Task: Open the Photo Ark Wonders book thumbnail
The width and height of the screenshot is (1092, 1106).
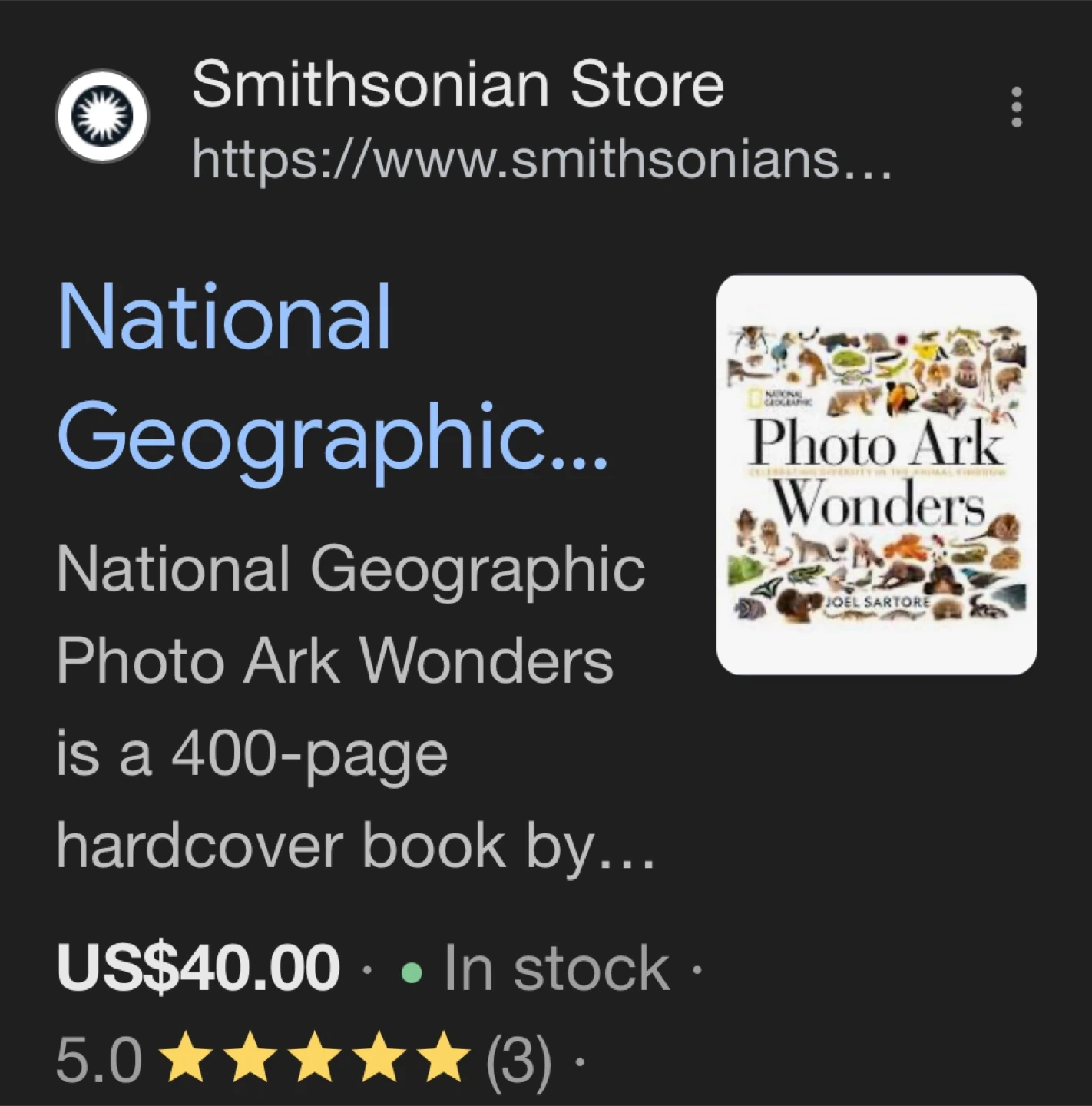Action: pos(876,475)
